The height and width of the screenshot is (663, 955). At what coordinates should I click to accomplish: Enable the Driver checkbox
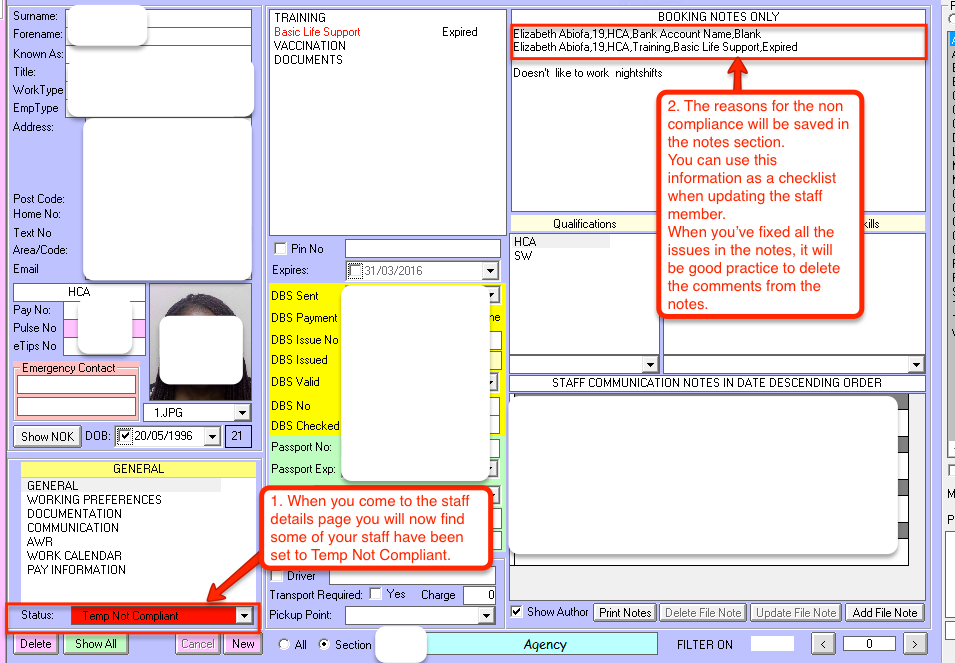point(279,576)
